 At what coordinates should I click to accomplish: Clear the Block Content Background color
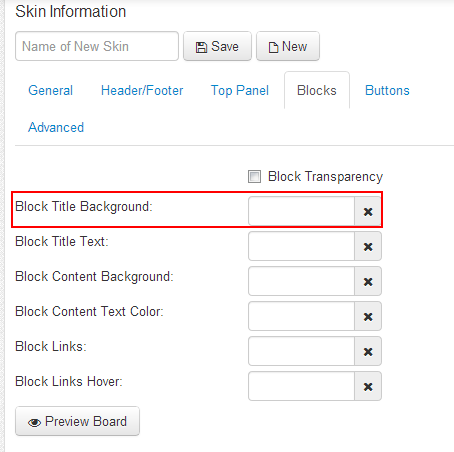click(368, 281)
